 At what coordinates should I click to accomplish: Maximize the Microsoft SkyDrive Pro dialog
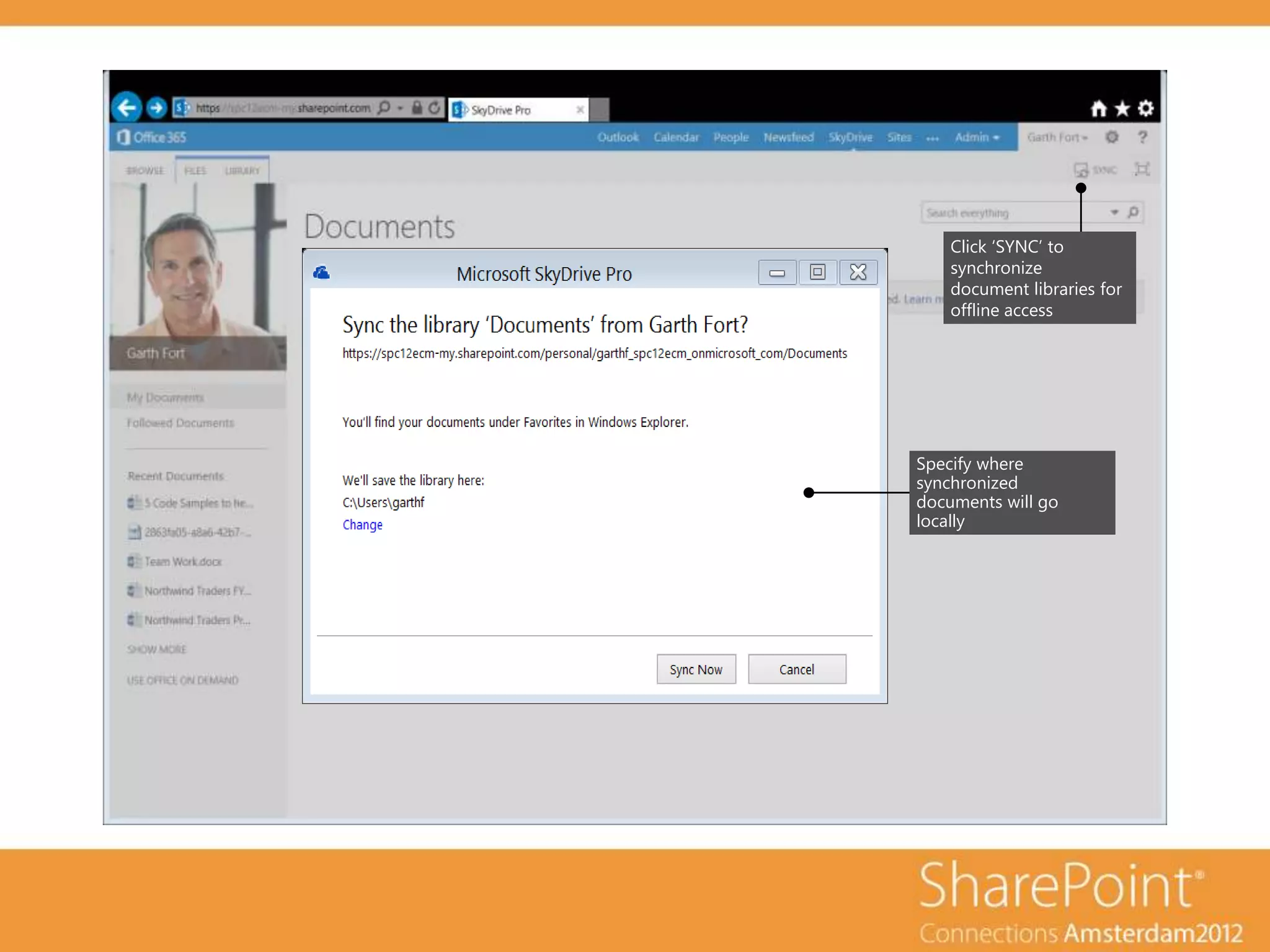click(817, 272)
